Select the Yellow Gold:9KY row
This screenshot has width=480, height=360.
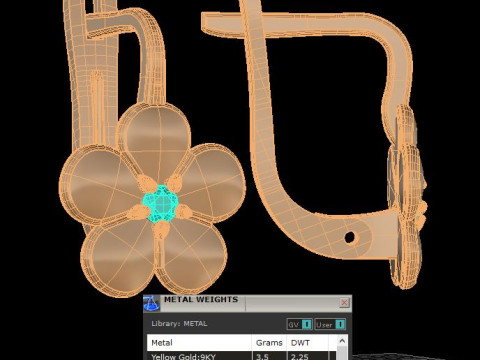pyautogui.click(x=242, y=356)
